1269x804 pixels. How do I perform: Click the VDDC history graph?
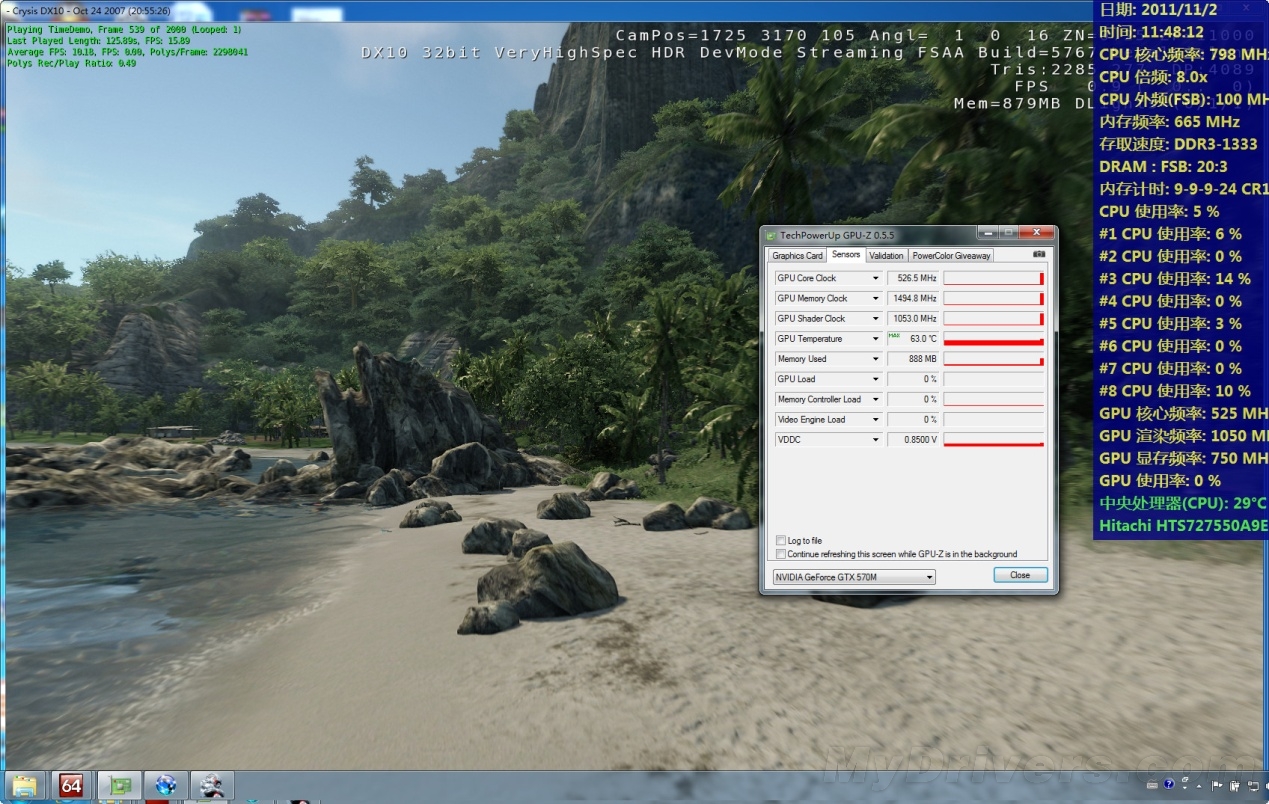click(x=994, y=439)
